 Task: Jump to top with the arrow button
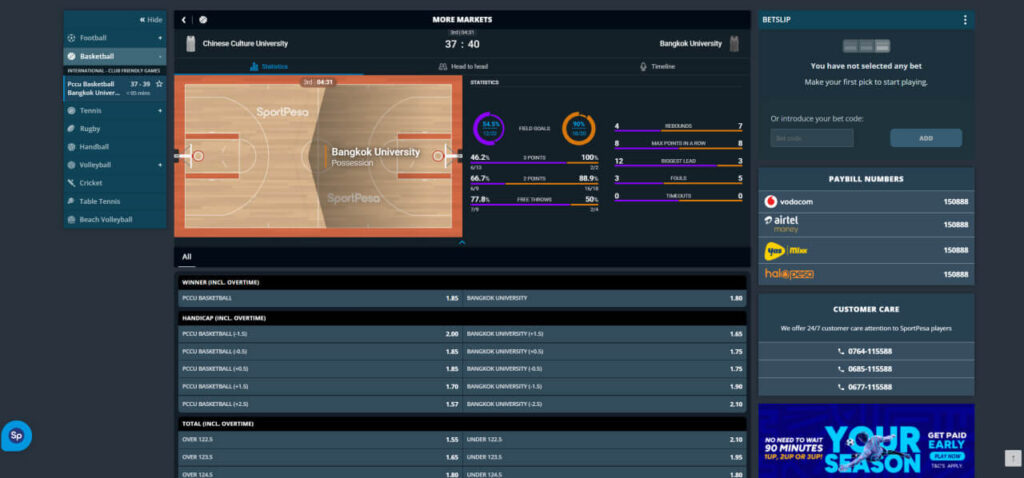coord(1012,458)
